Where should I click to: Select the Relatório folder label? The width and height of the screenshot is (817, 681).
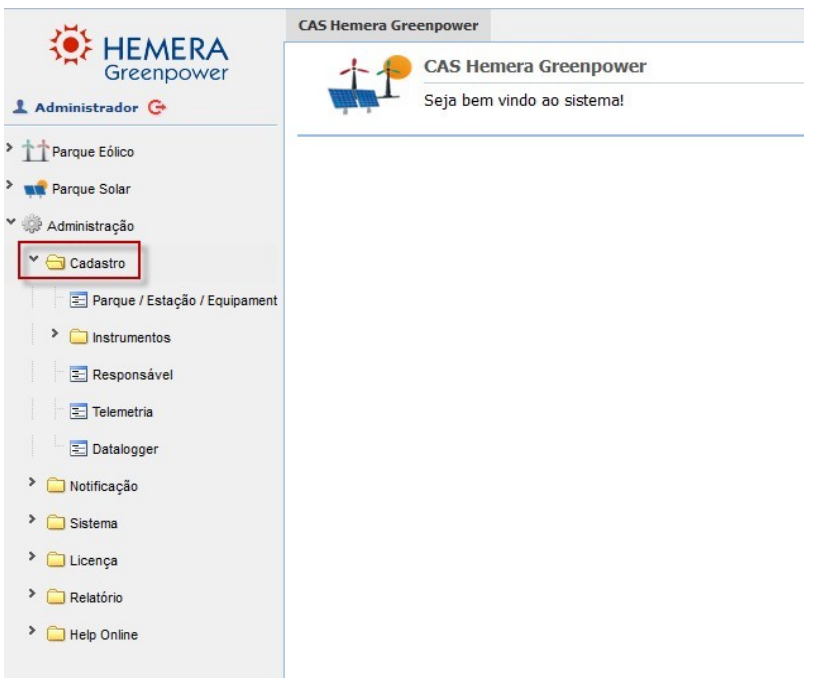[96, 598]
